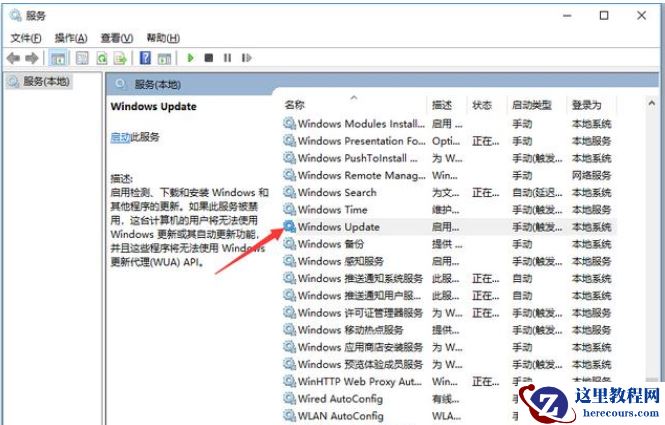Click the Windows Search service name
The height and width of the screenshot is (425, 665).
click(x=337, y=192)
